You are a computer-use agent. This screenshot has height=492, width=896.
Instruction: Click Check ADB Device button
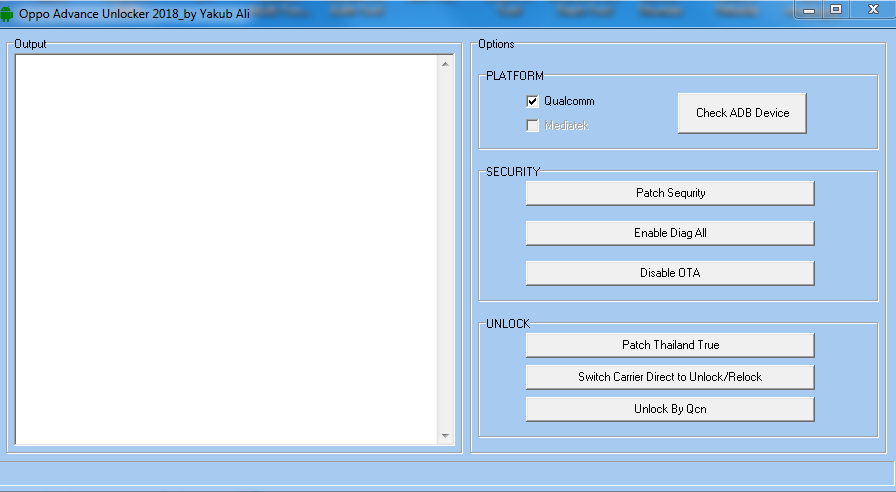click(742, 113)
